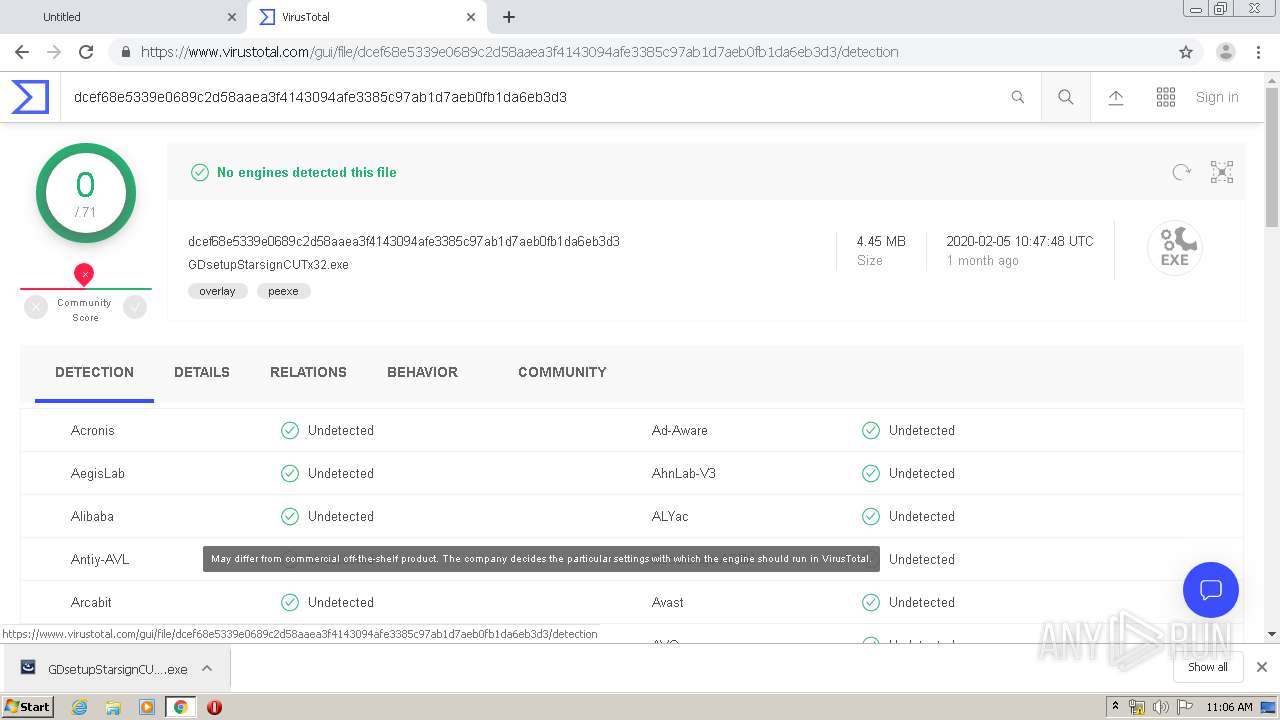Close the VirusTotal browser tab

[471, 17]
